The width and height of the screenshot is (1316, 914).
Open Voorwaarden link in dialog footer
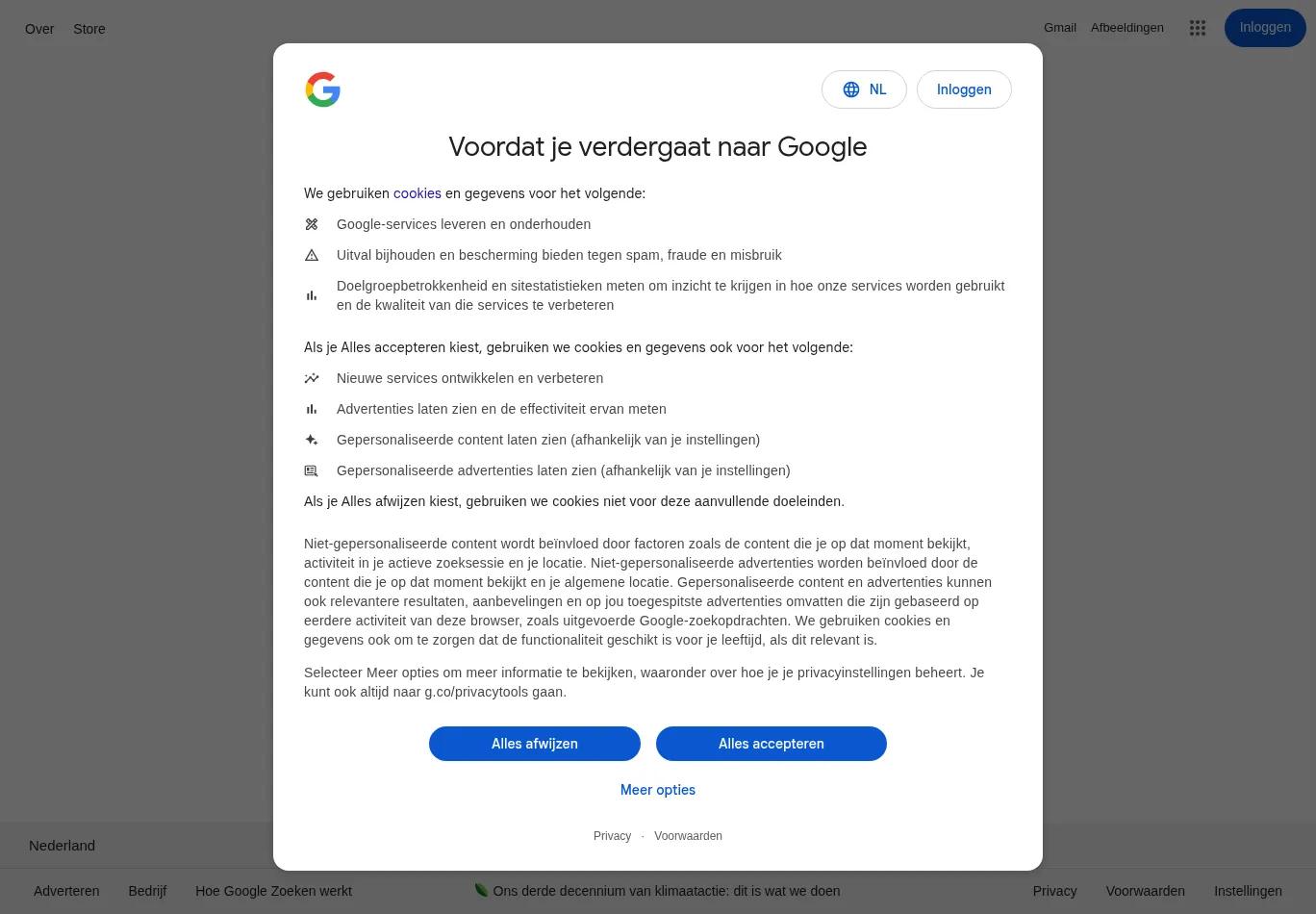pyautogui.click(x=688, y=836)
